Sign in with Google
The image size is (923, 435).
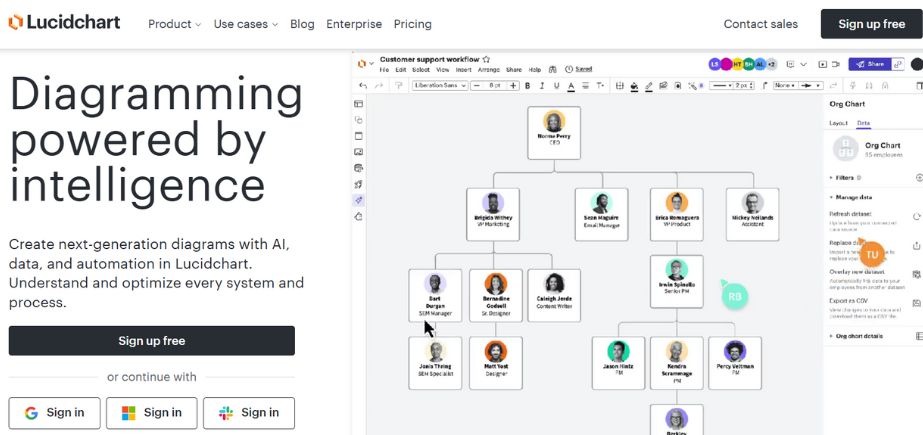(54, 413)
